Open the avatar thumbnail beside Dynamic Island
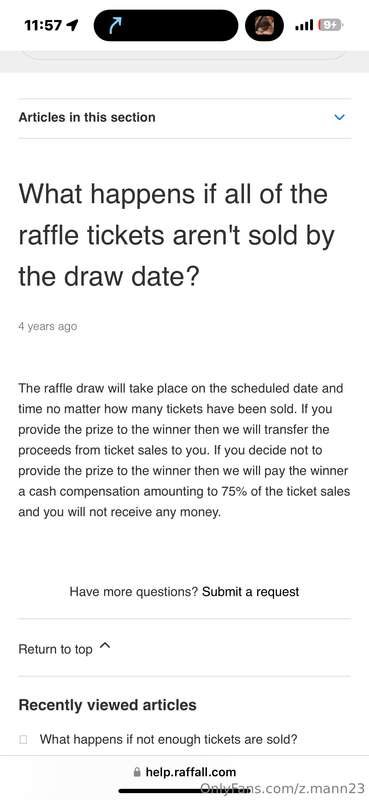Screen dimensions: 369x800 264,26
